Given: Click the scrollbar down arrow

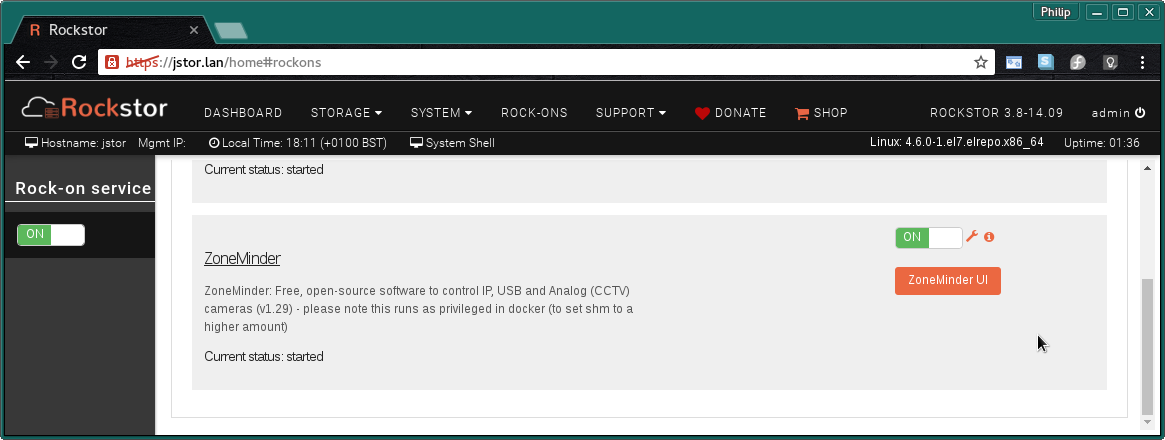Looking at the screenshot, I should pos(1147,423).
